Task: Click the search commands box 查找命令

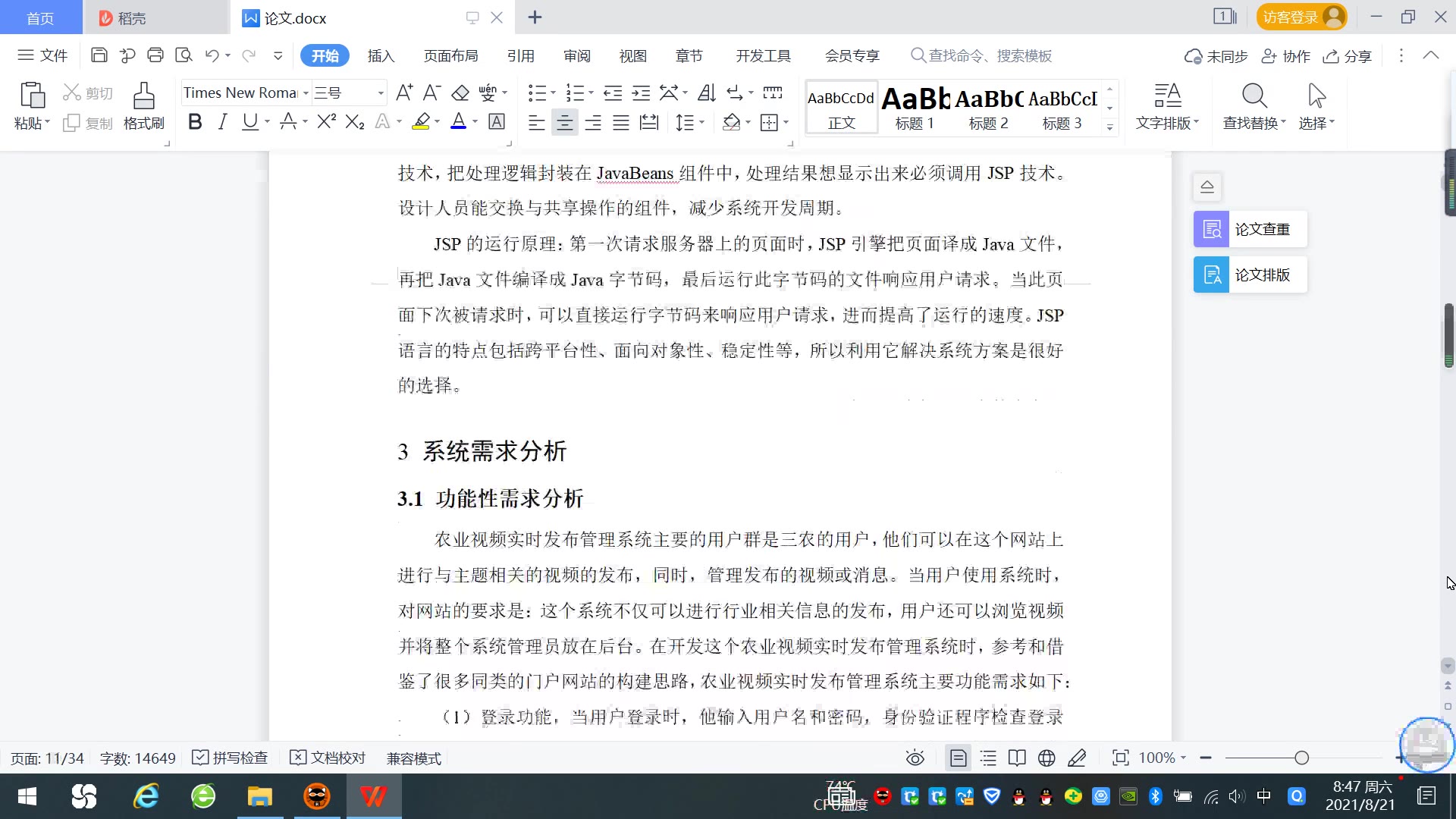Action: [990, 56]
